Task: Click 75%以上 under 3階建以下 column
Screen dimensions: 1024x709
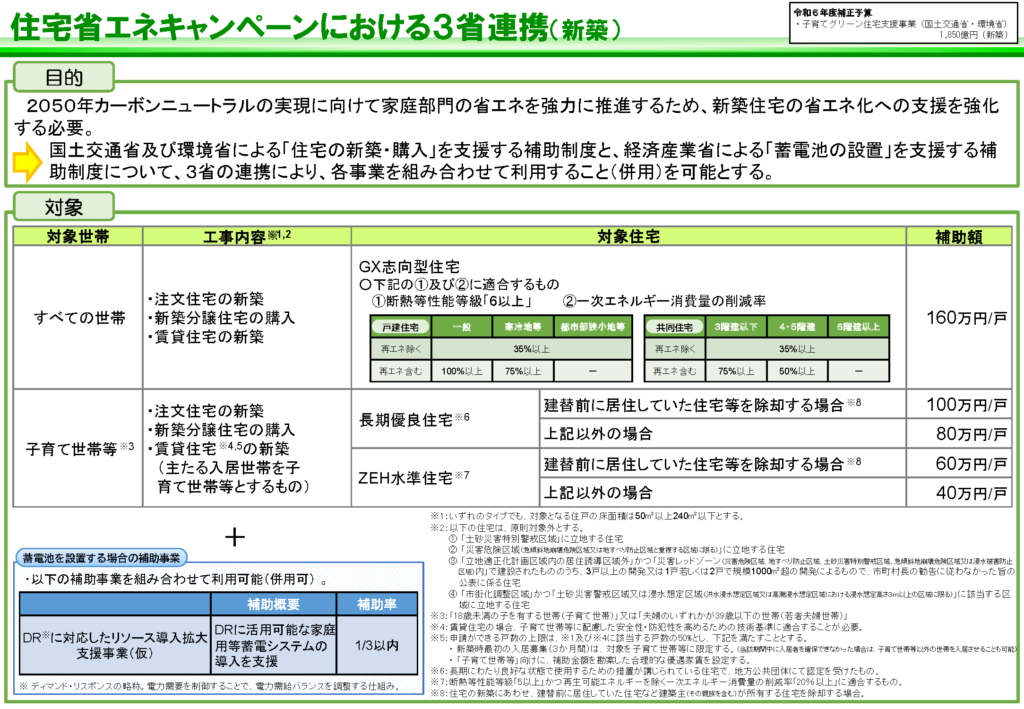Action: 735,371
